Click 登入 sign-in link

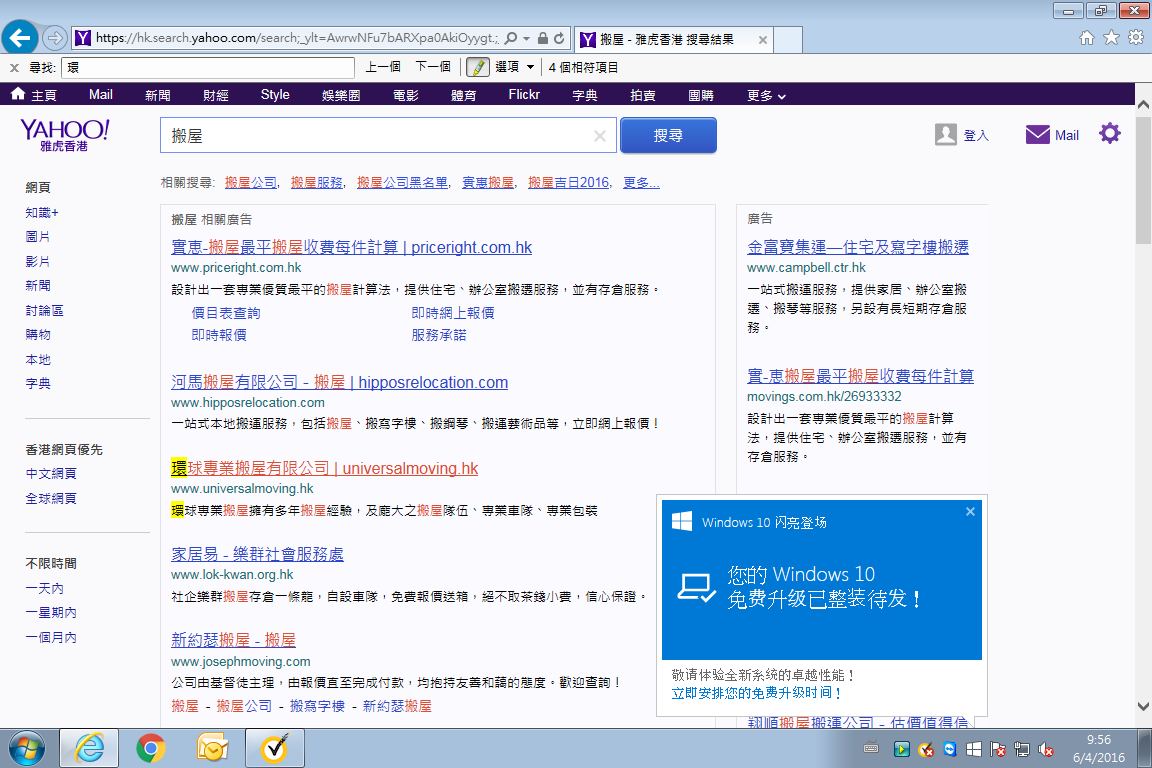976,135
